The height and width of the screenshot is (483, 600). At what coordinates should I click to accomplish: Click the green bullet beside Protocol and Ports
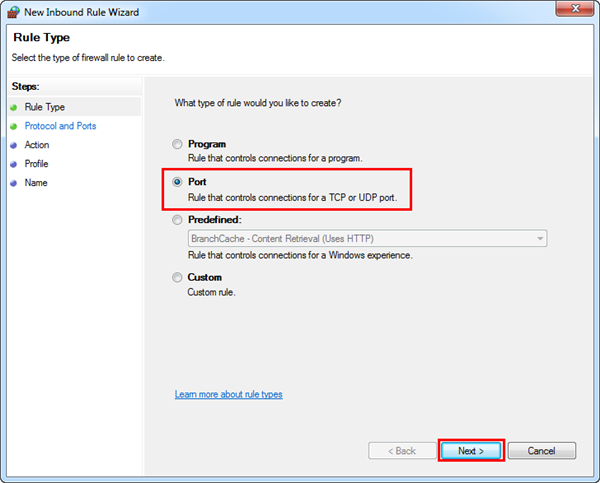(13, 126)
